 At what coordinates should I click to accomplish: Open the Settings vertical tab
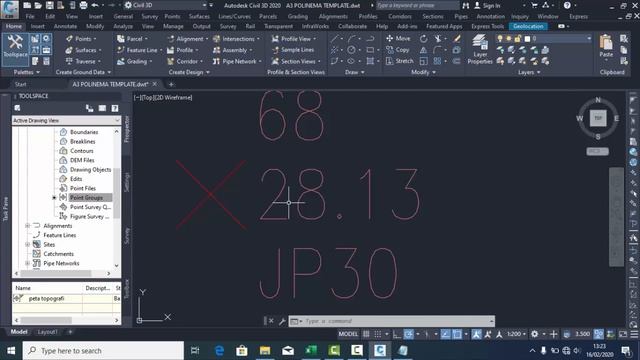[127, 182]
